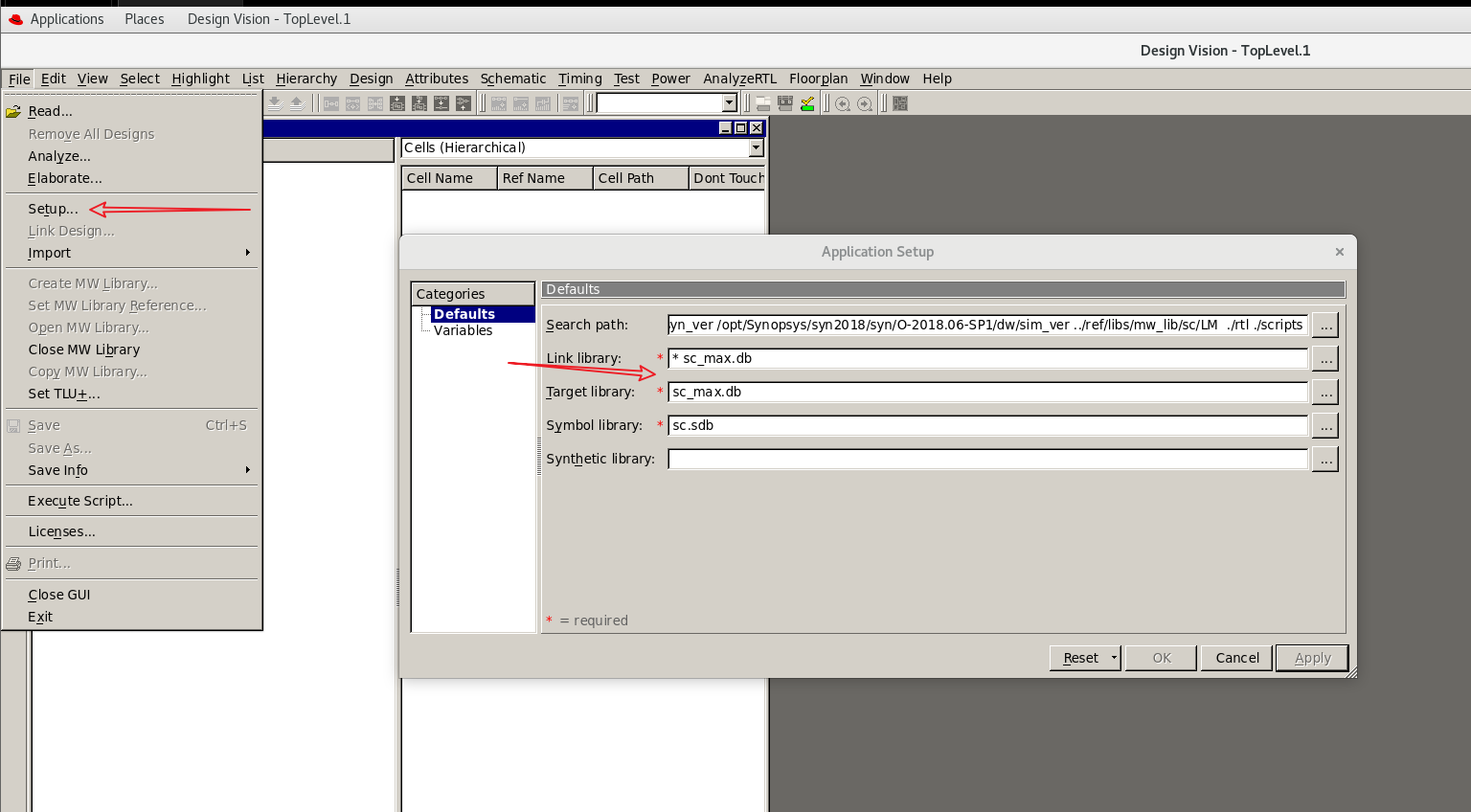
Task: Browse for Symbol library with ... button
Action: pyautogui.click(x=1325, y=425)
